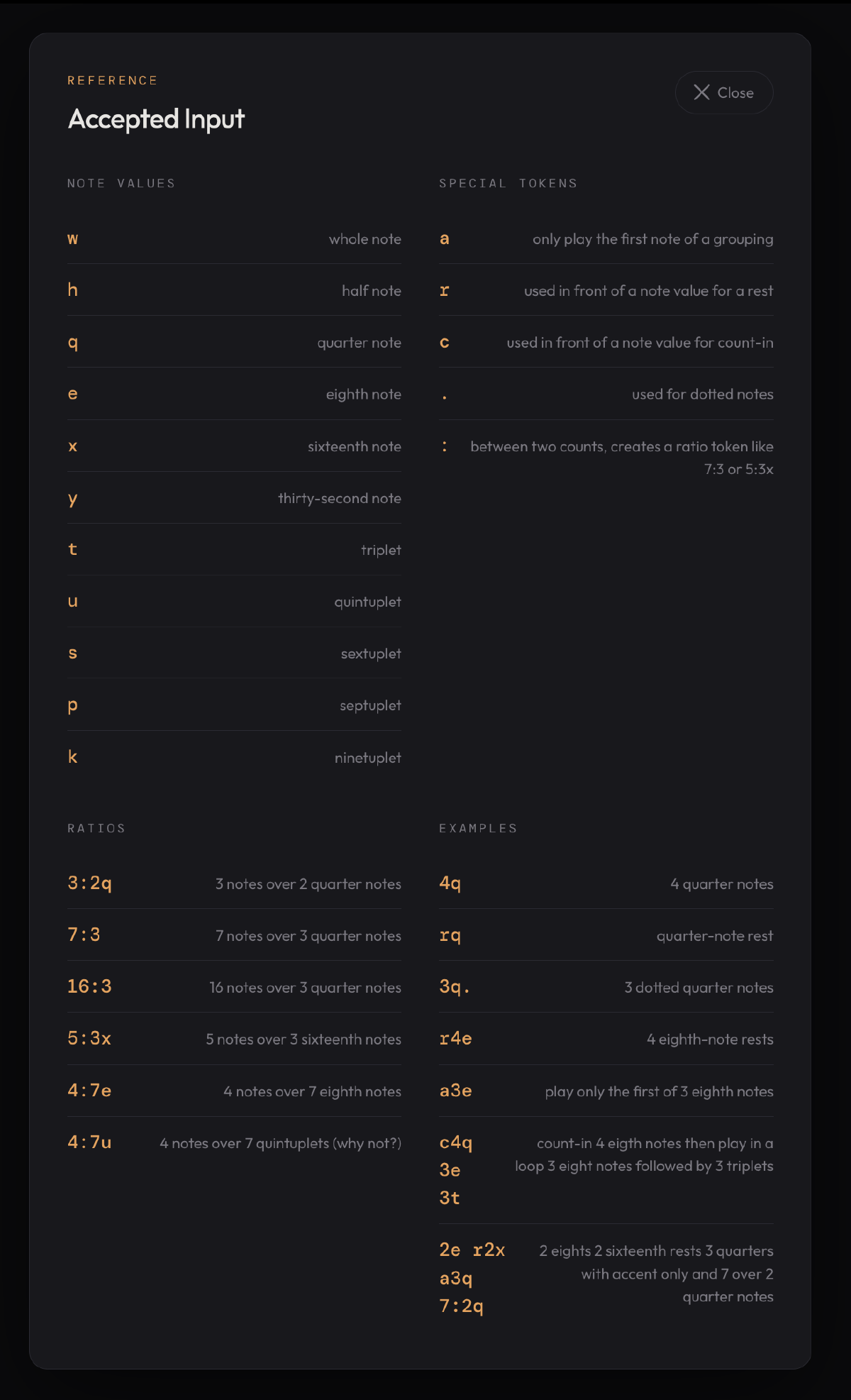Click the 'r4e' eighth-note rests example
The width and height of the screenshot is (851, 1400).
coord(455,1039)
